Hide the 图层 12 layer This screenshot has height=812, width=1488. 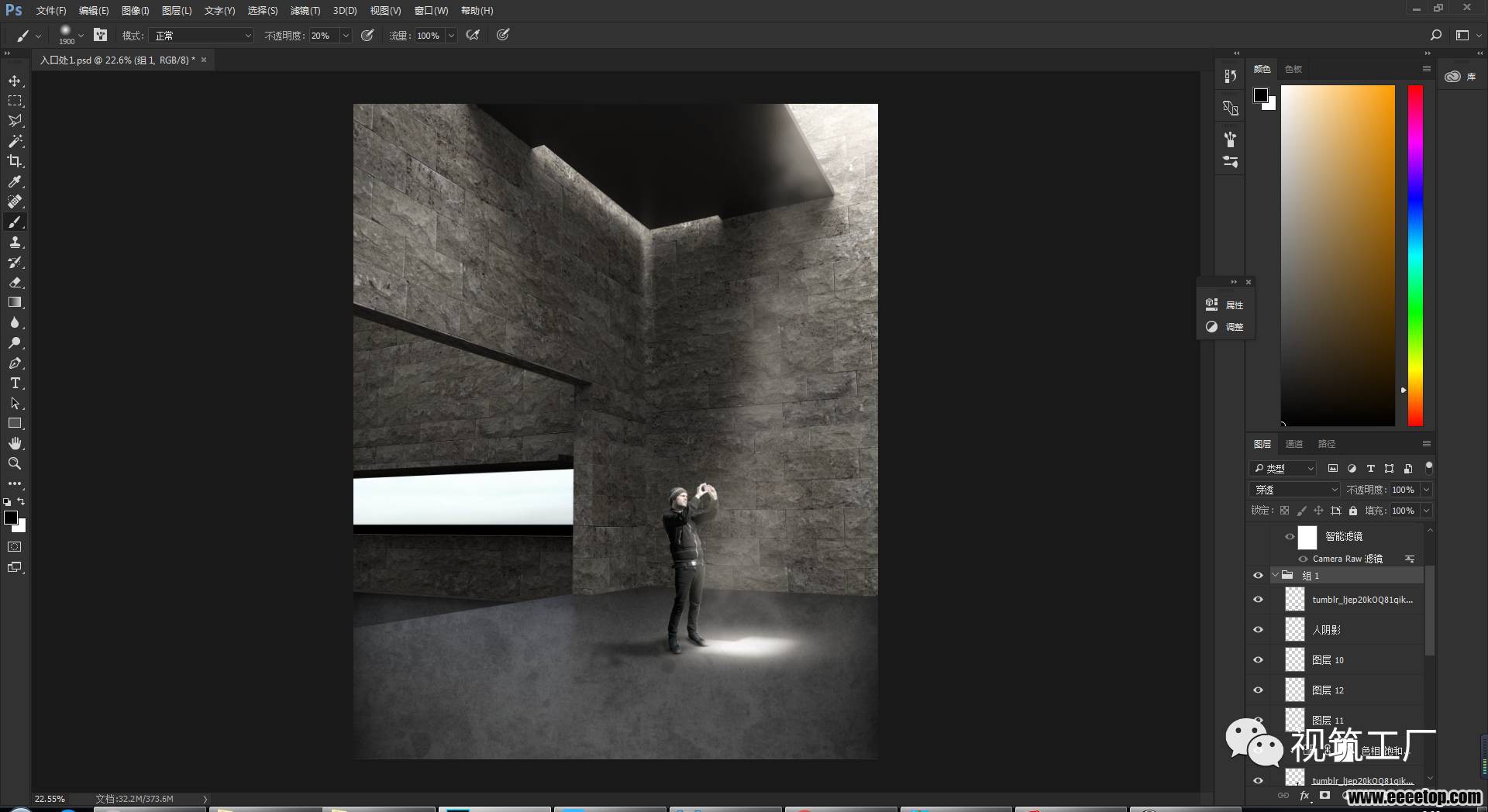click(x=1258, y=690)
